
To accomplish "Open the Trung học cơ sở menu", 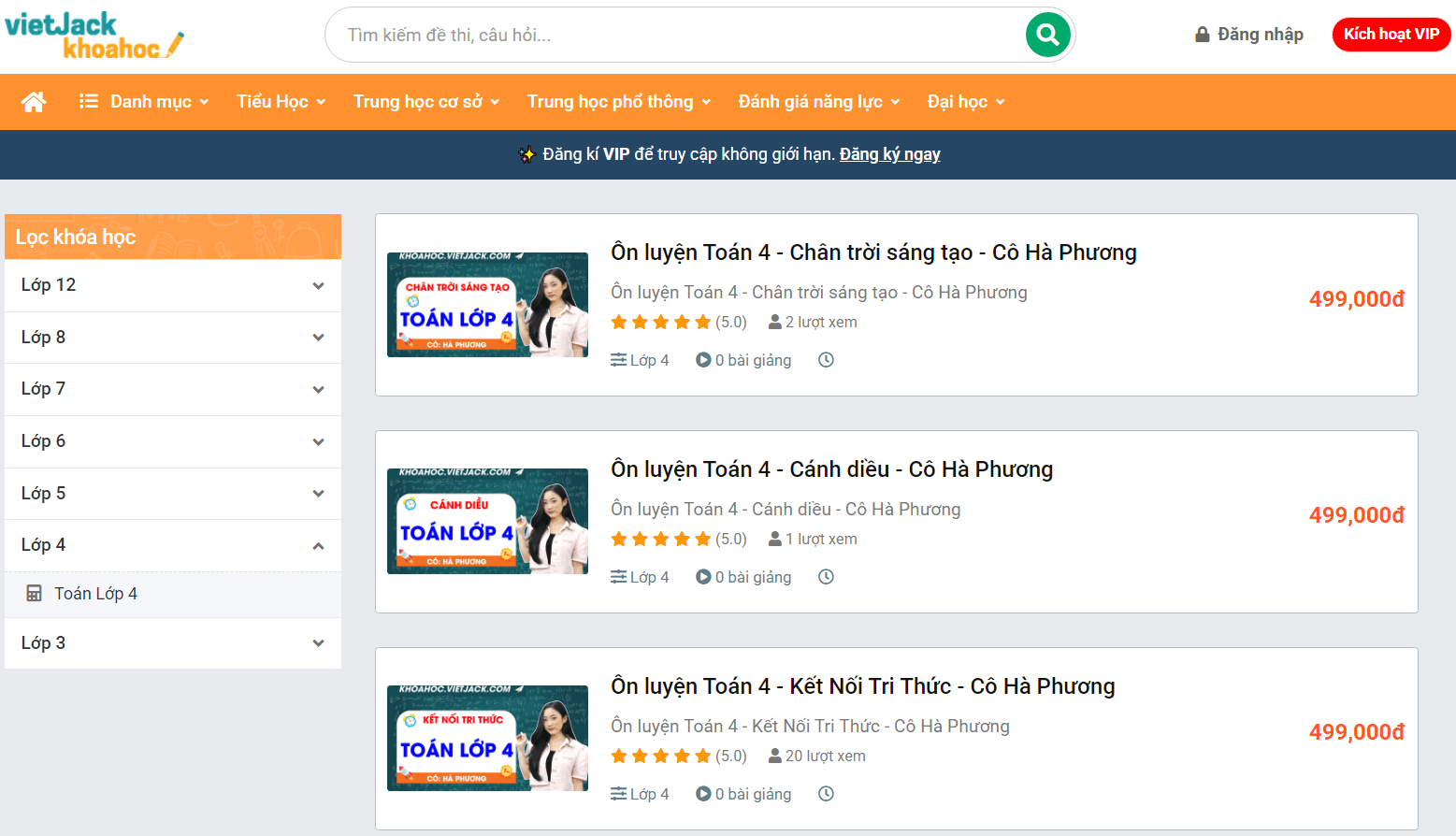I will (x=426, y=101).
